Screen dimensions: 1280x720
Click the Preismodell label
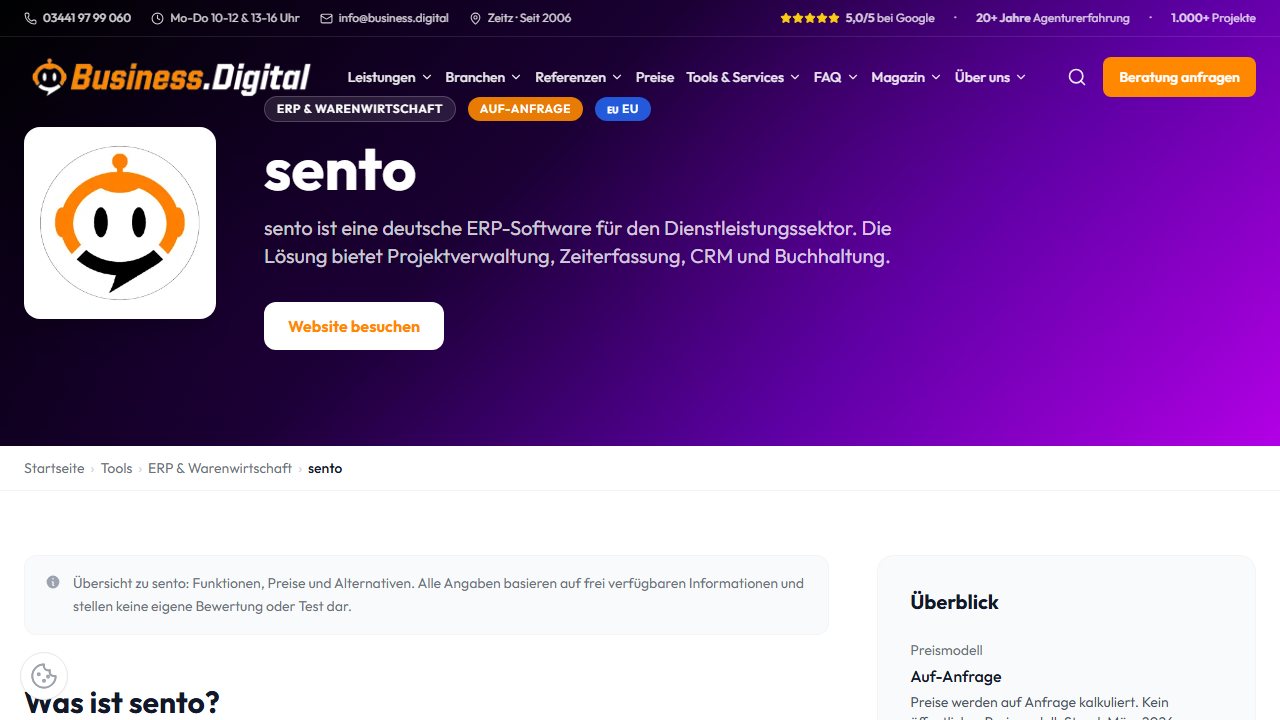coord(946,650)
